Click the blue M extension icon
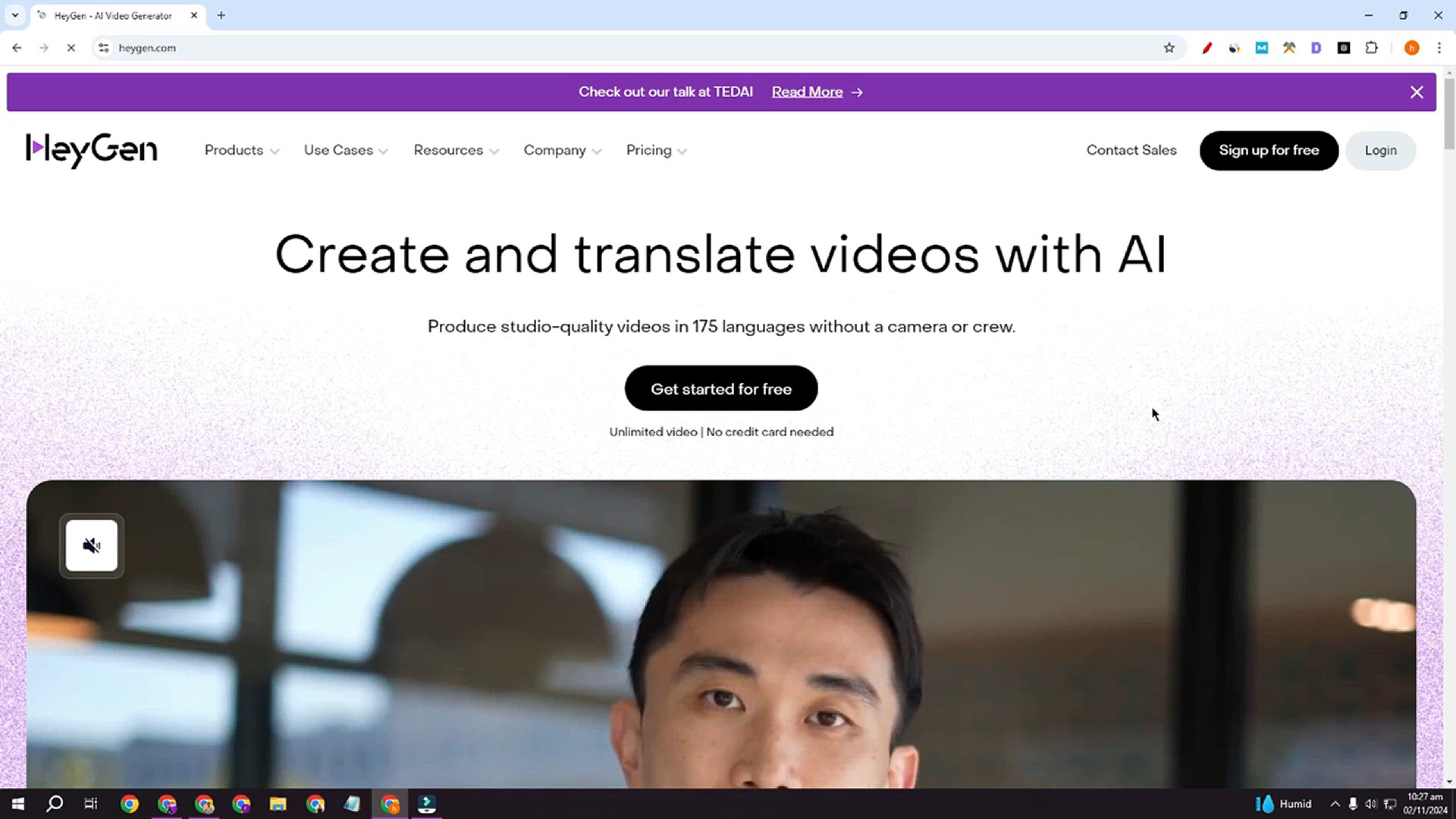 coord(1261,48)
